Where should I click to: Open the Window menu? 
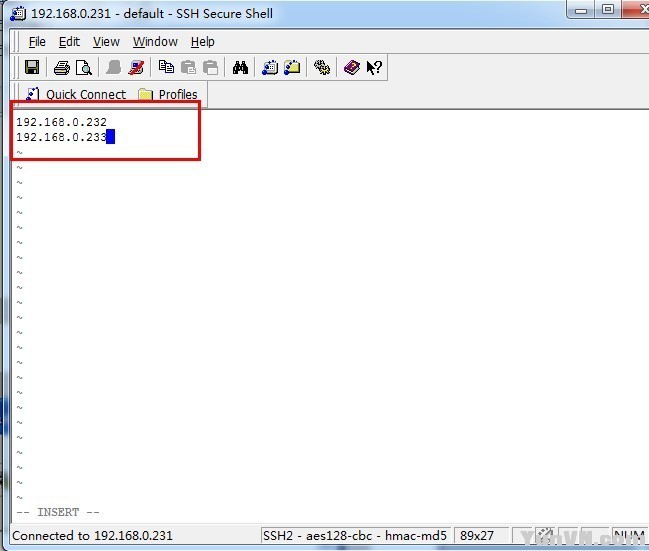pyautogui.click(x=155, y=42)
